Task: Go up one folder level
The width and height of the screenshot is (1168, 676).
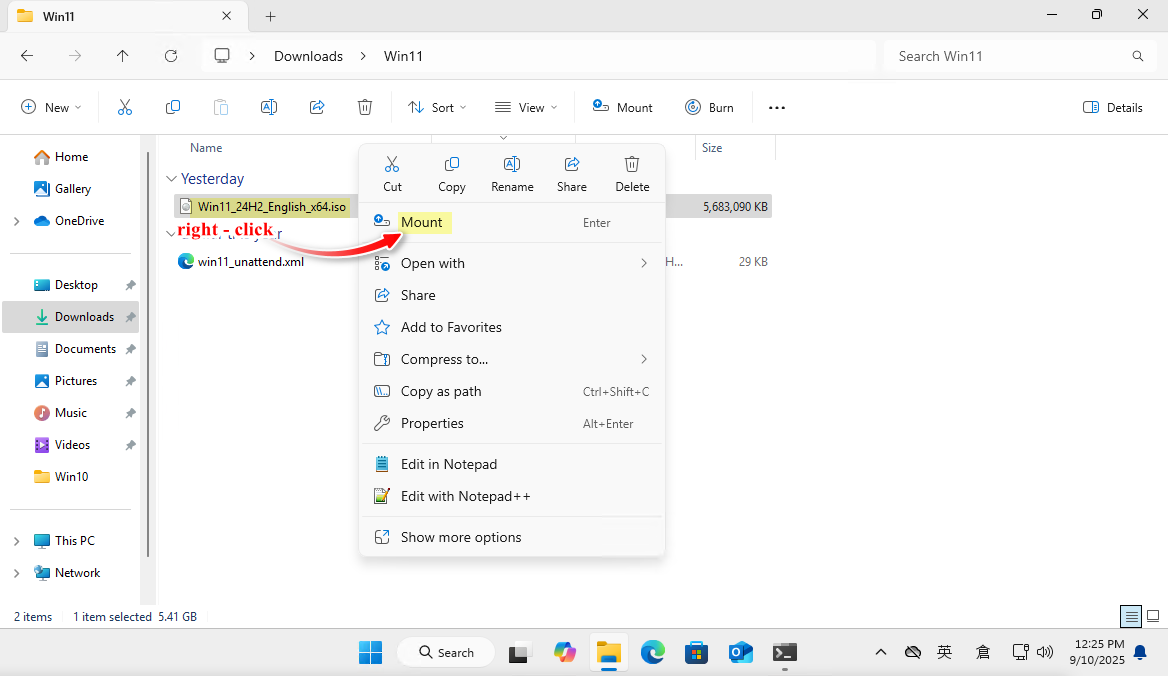Action: point(123,56)
